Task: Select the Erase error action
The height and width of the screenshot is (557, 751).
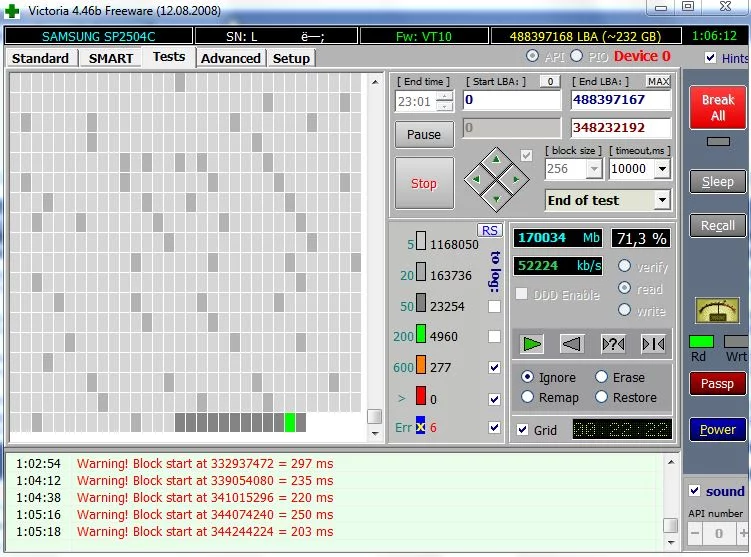Action: pos(602,377)
